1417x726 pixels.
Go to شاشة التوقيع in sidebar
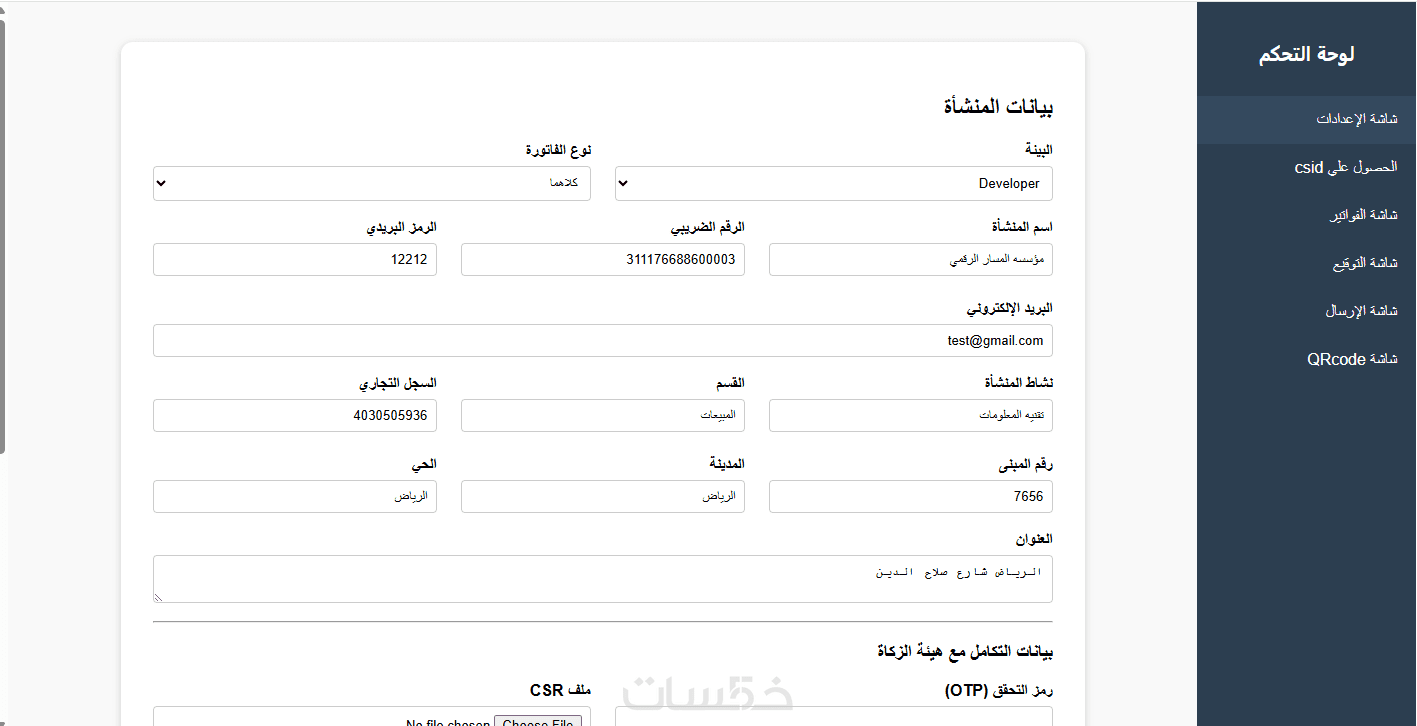[x=1306, y=263]
